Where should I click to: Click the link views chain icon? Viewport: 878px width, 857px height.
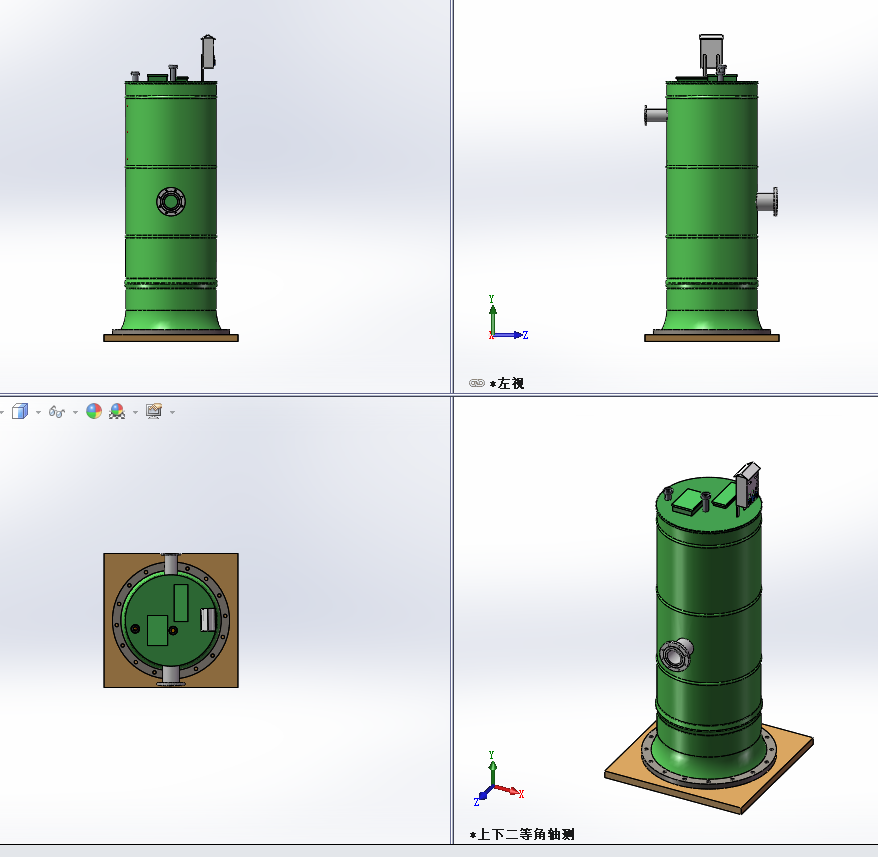(477, 383)
